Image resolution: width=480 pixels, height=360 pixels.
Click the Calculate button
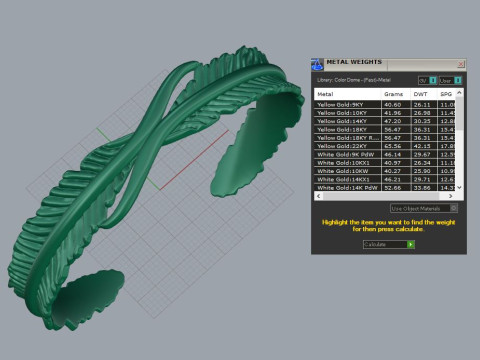[389, 244]
